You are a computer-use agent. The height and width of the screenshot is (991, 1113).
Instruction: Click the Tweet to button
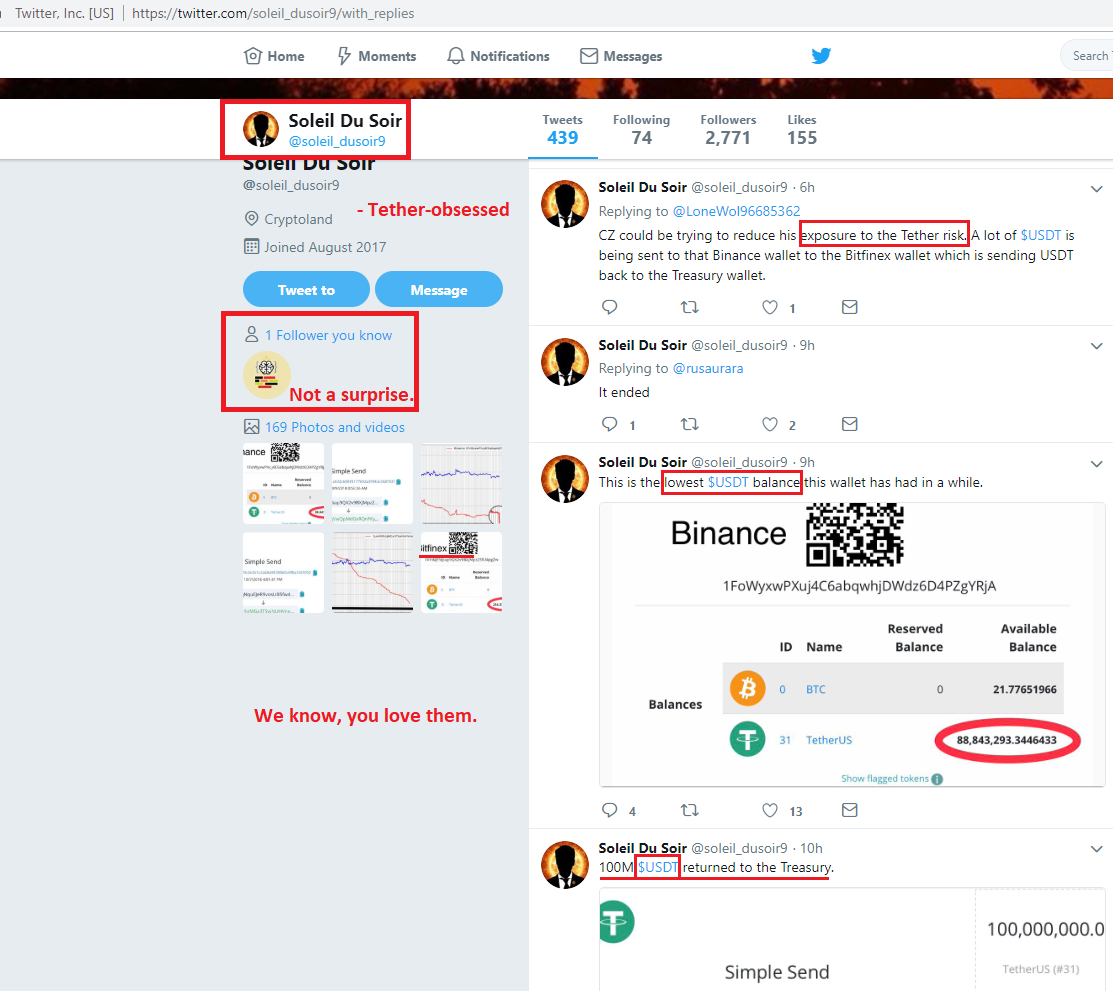pos(306,290)
